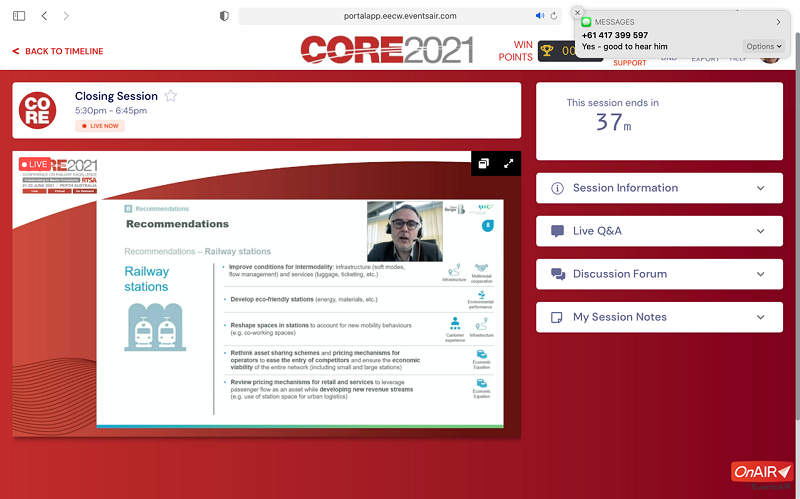800x499 pixels.
Task: Click the railway stations train icon
Action: click(x=155, y=327)
